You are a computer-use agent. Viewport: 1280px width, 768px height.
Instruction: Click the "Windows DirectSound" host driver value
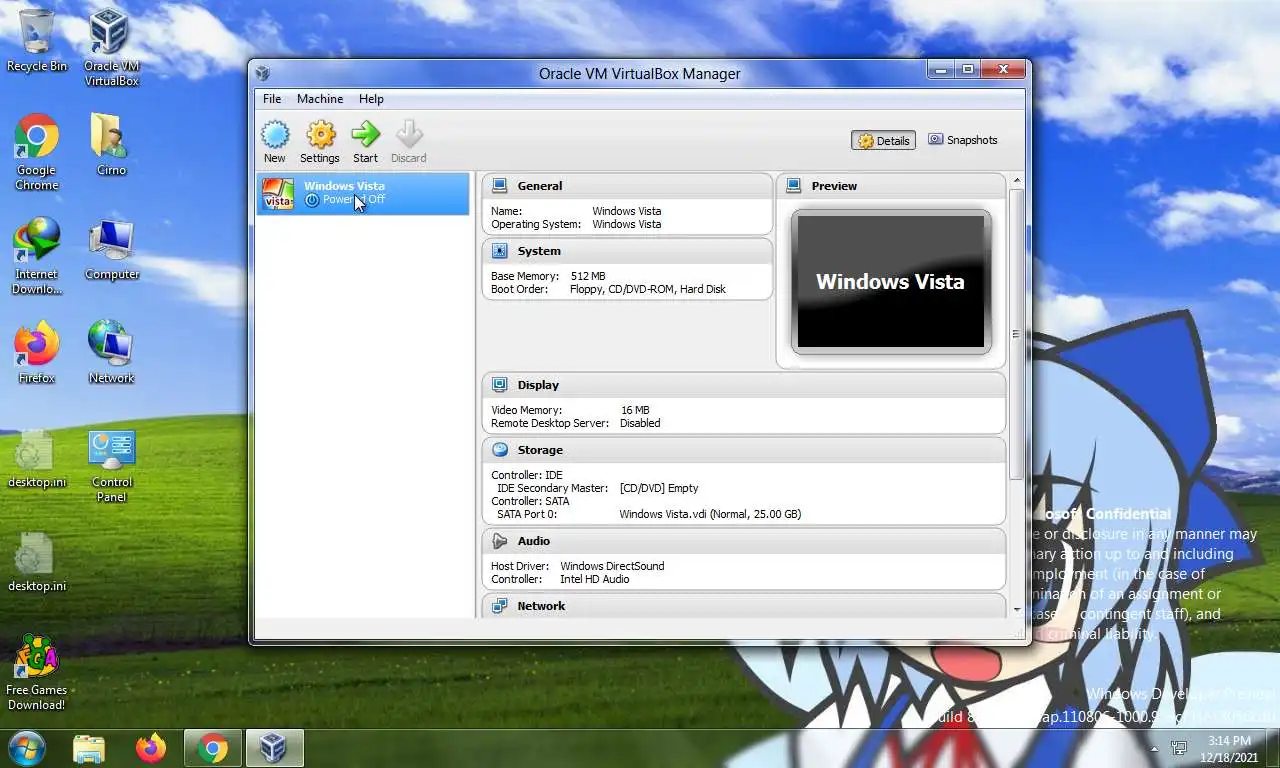(x=612, y=566)
